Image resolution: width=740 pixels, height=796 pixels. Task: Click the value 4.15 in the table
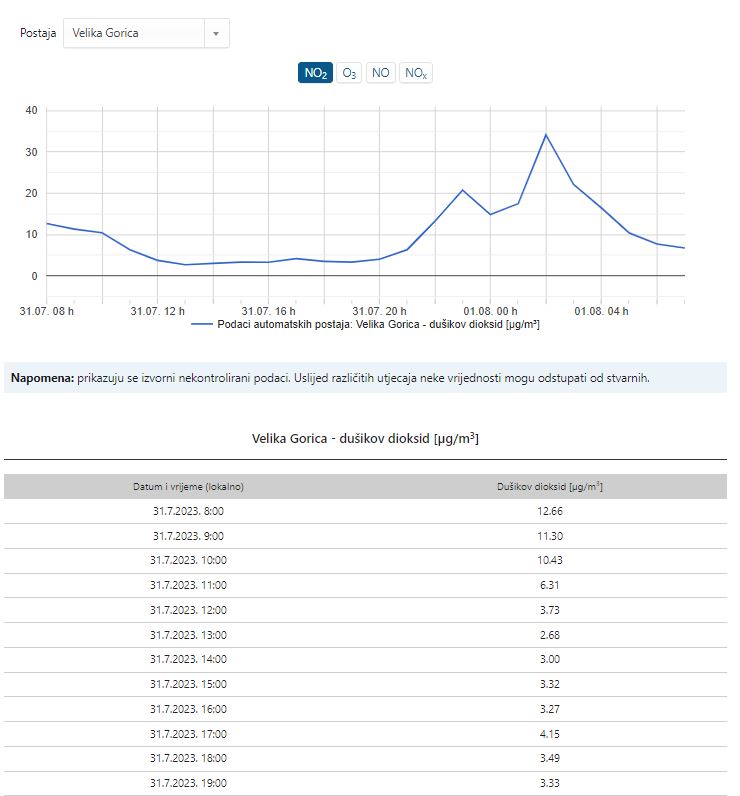[x=550, y=734]
